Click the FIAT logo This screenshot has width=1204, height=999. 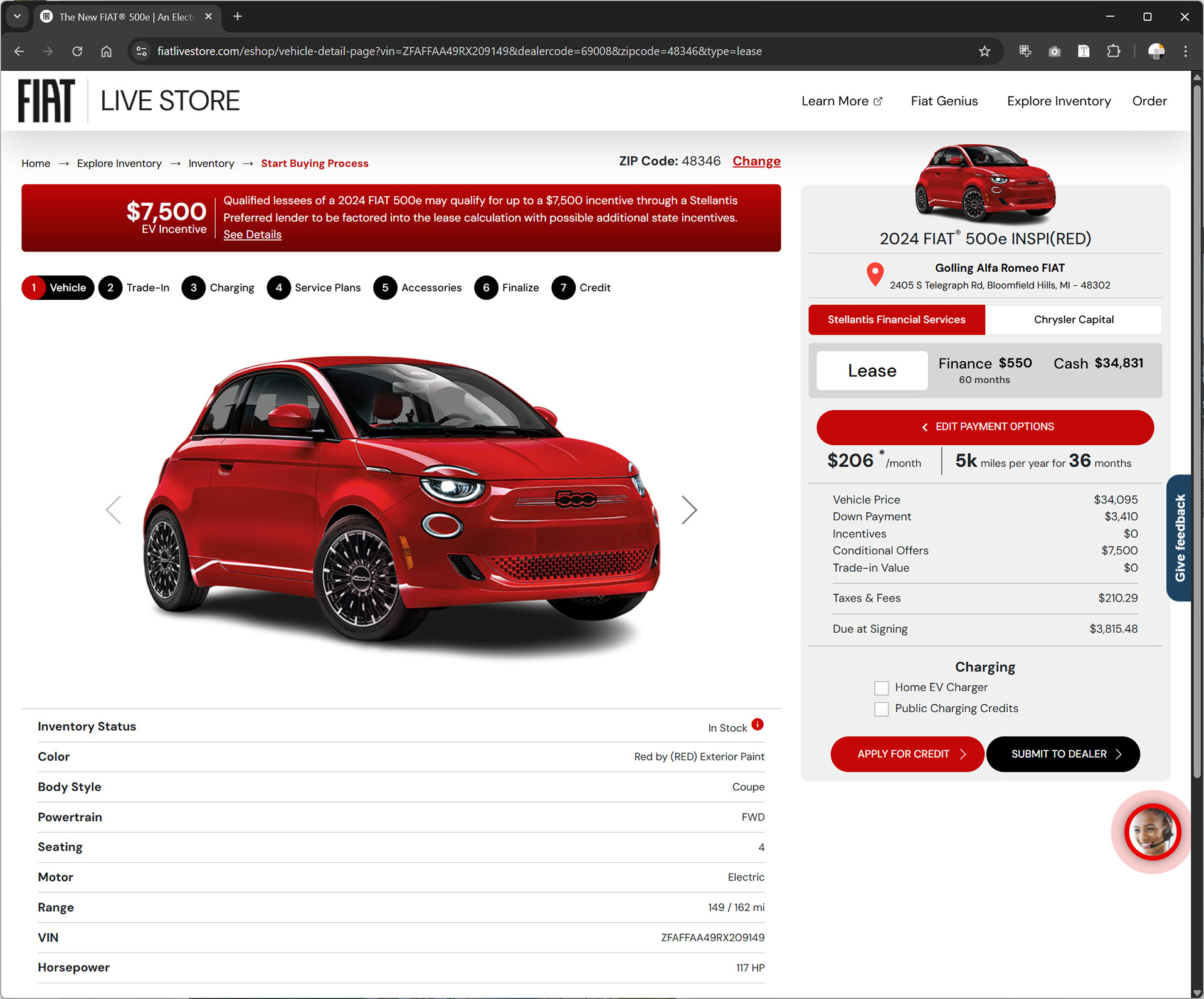tap(46, 100)
